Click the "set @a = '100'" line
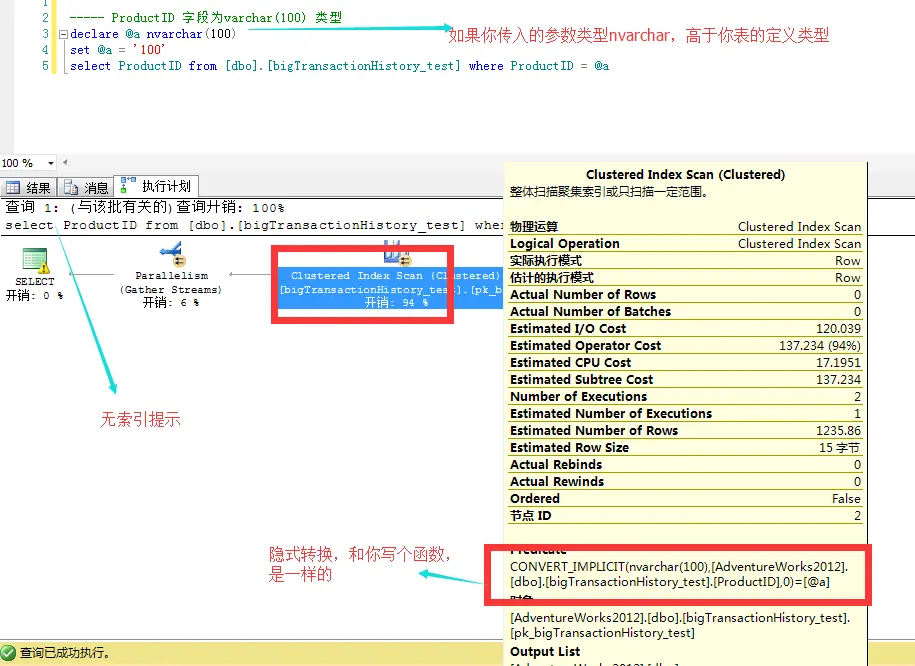The height and width of the screenshot is (666, 915). coord(117,50)
